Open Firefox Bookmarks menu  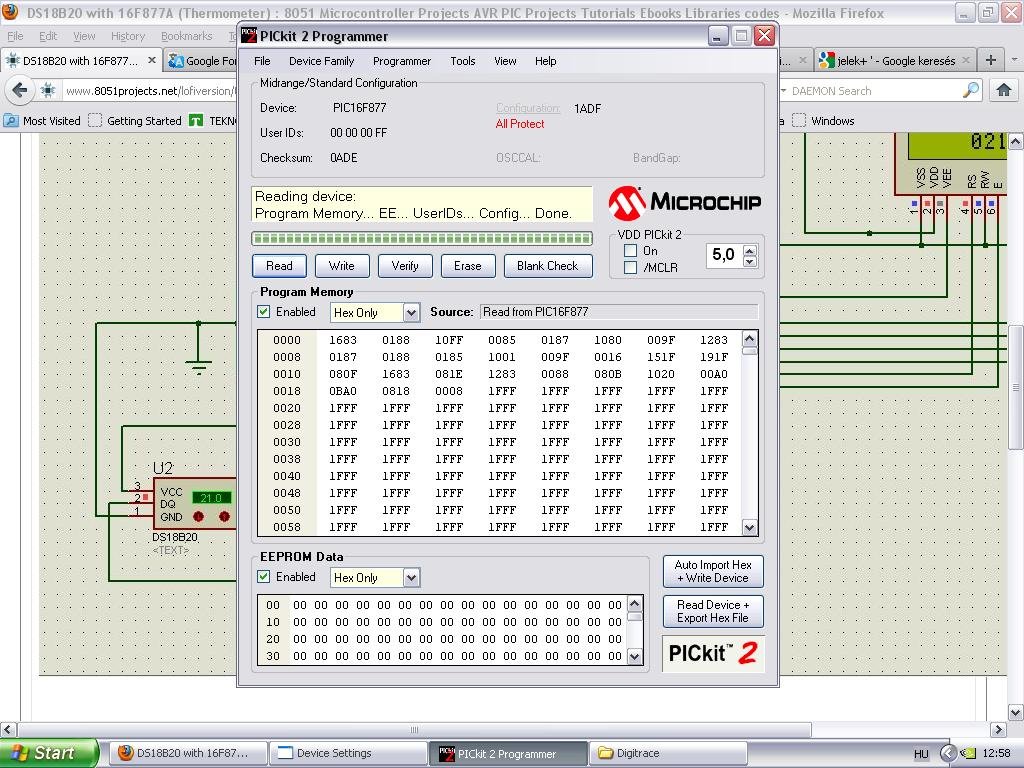(187, 36)
